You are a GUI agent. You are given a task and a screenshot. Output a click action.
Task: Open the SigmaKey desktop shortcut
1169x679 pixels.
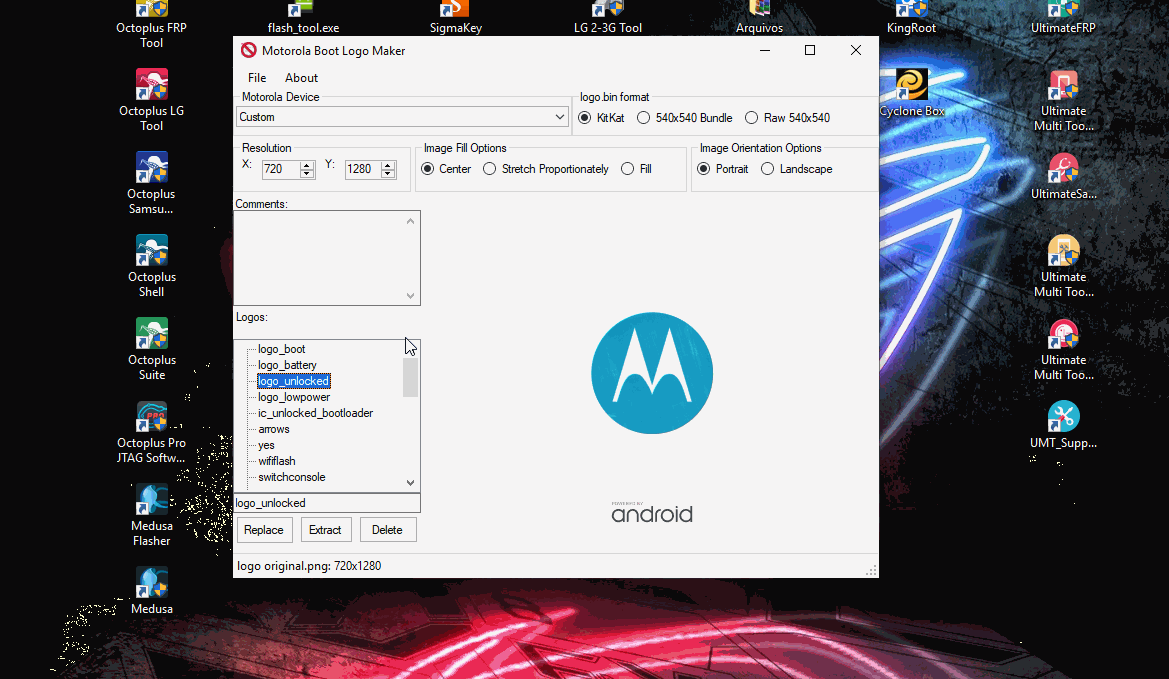click(x=456, y=18)
